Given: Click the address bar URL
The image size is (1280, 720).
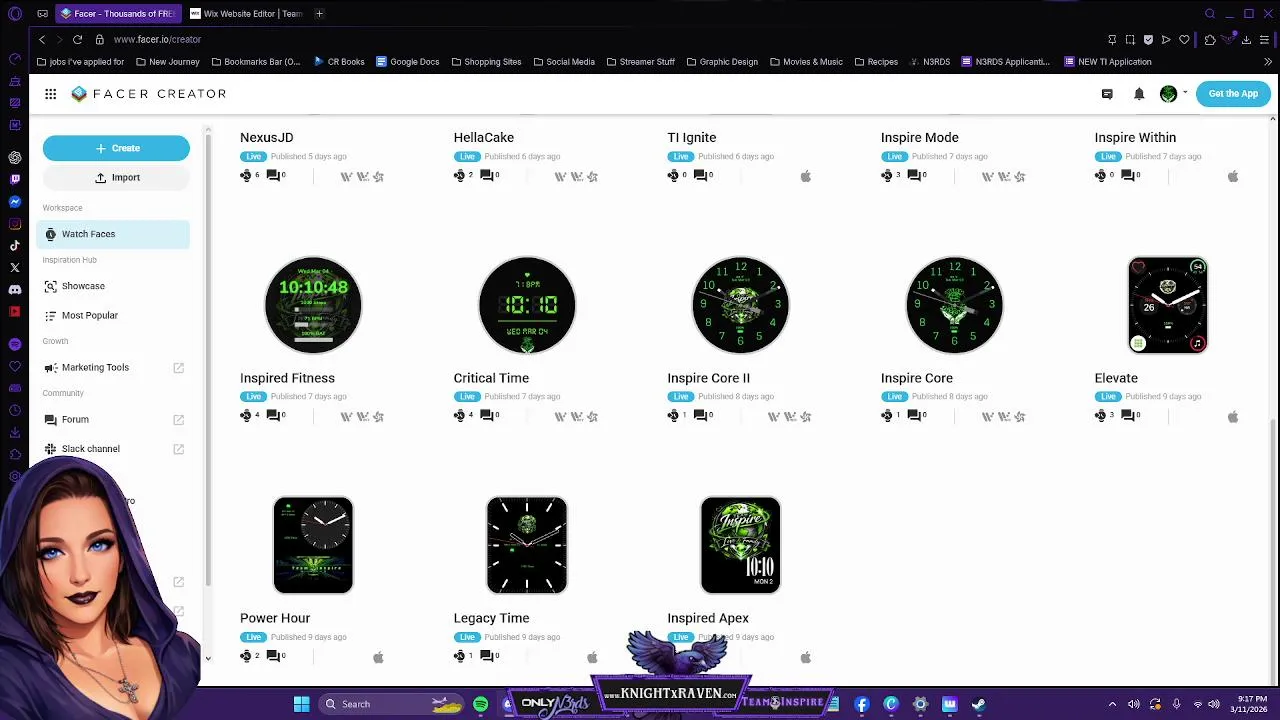Looking at the screenshot, I should tap(157, 39).
